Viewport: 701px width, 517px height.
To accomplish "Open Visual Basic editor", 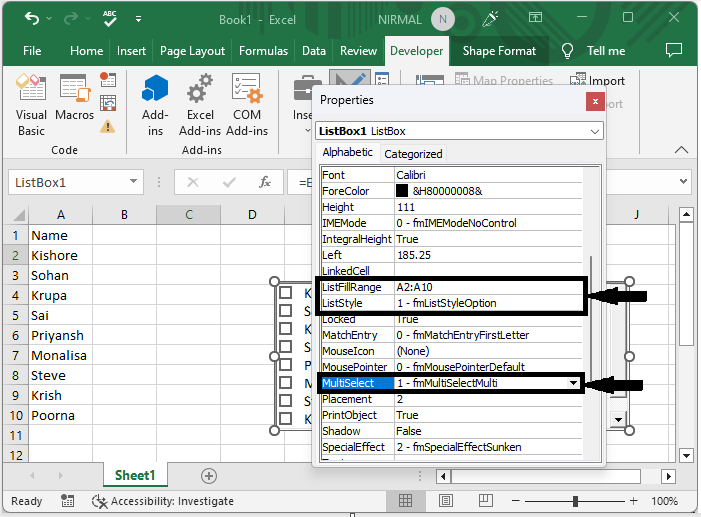I will point(31,106).
